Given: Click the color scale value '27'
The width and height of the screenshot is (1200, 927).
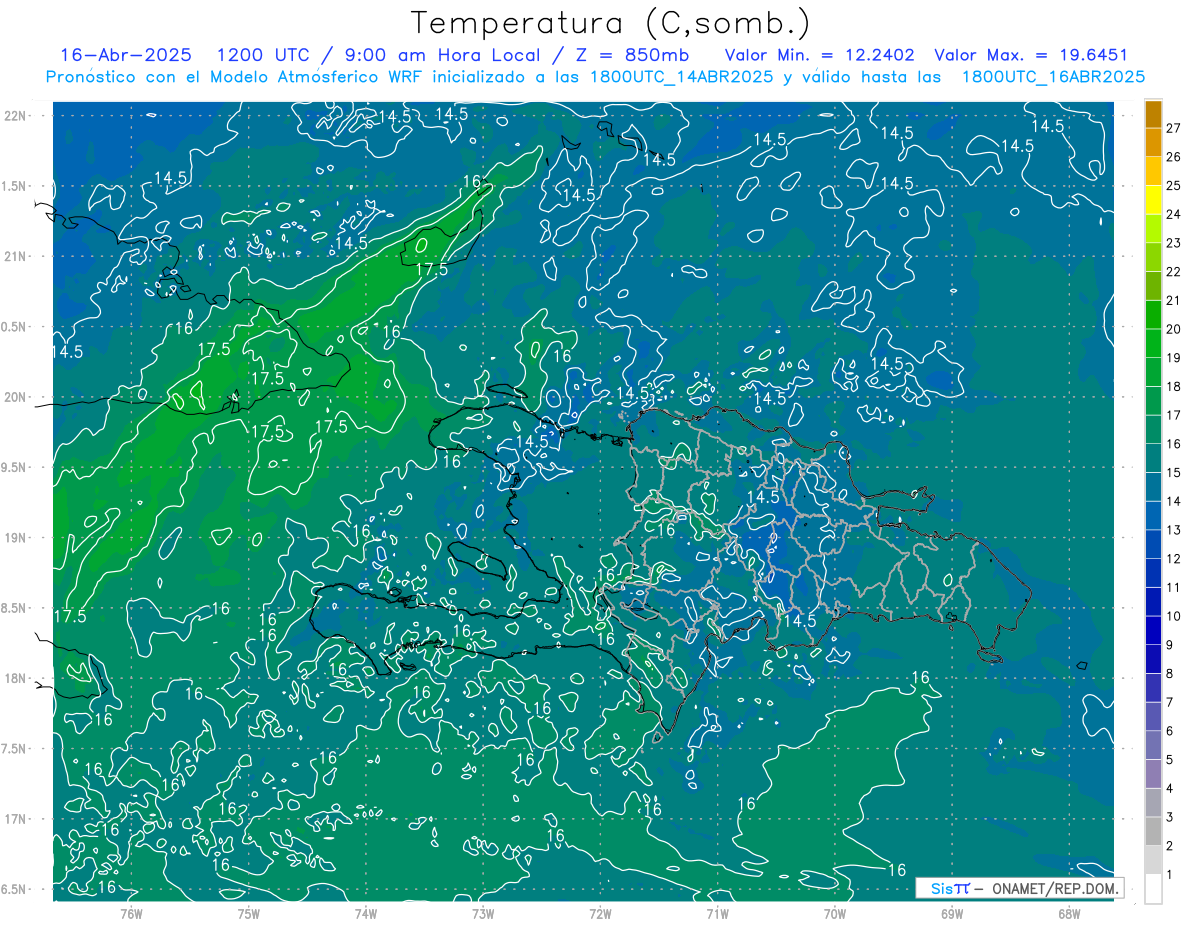Looking at the screenshot, I should (x=1174, y=128).
